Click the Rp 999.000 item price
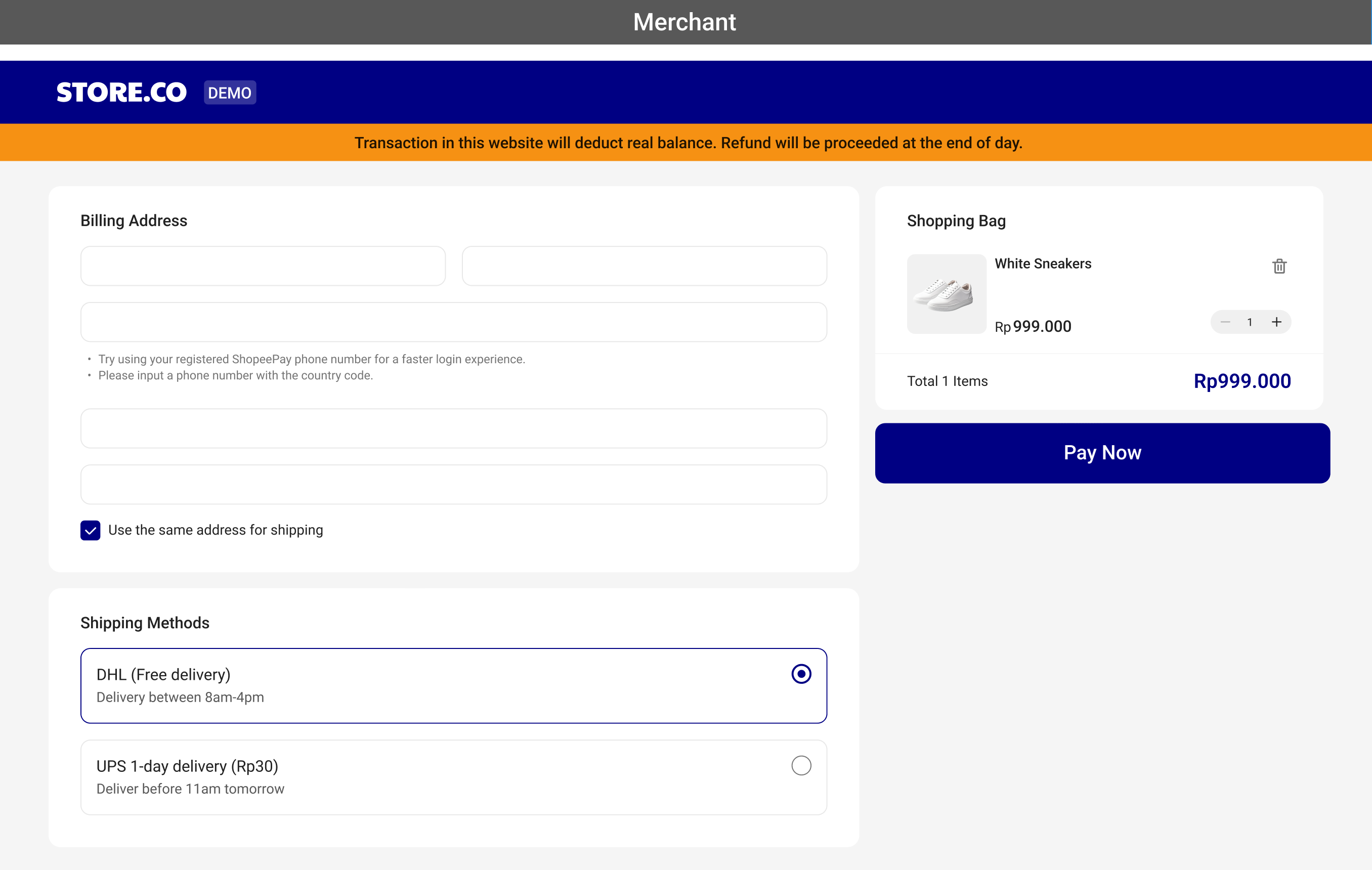 pyautogui.click(x=1033, y=326)
